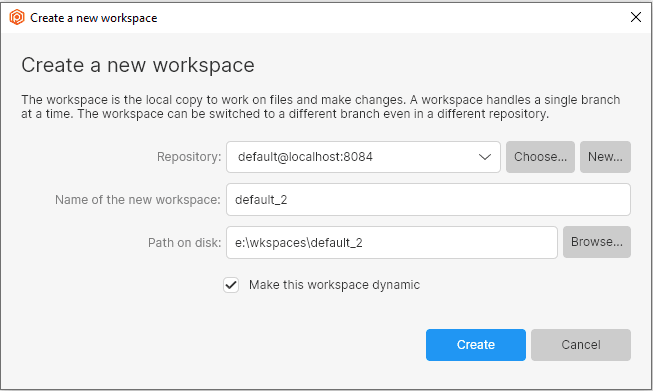Viewport: 653px width, 391px height.
Task: Toggle Make this workspace dynamic checkbox
Action: point(231,285)
